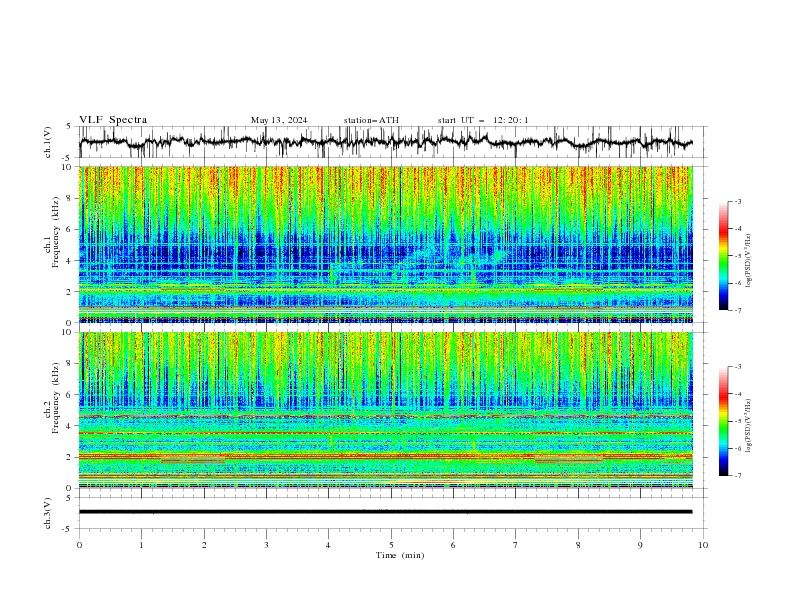
Task: Click the date 'May 13, 2024'
Action: pos(279,120)
